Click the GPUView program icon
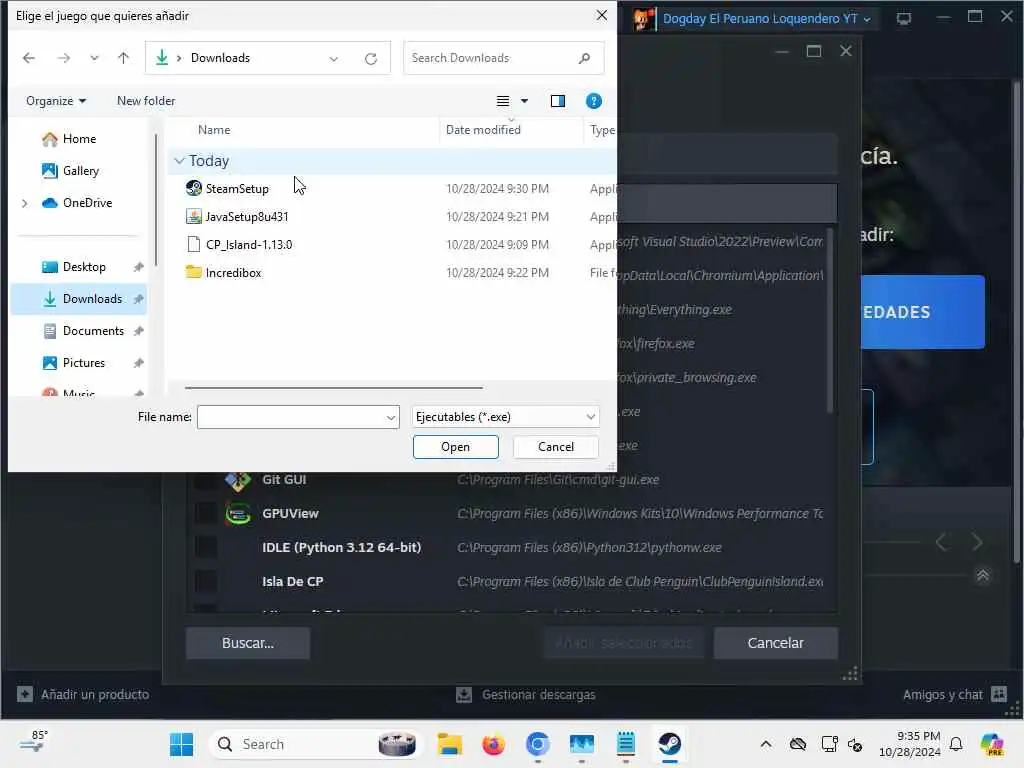The width and height of the screenshot is (1024, 768). (x=238, y=514)
